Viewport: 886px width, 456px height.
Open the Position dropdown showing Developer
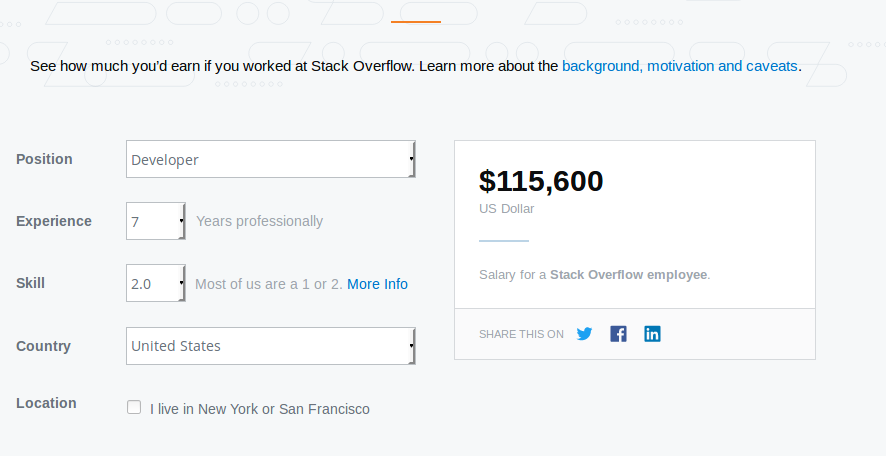point(270,159)
